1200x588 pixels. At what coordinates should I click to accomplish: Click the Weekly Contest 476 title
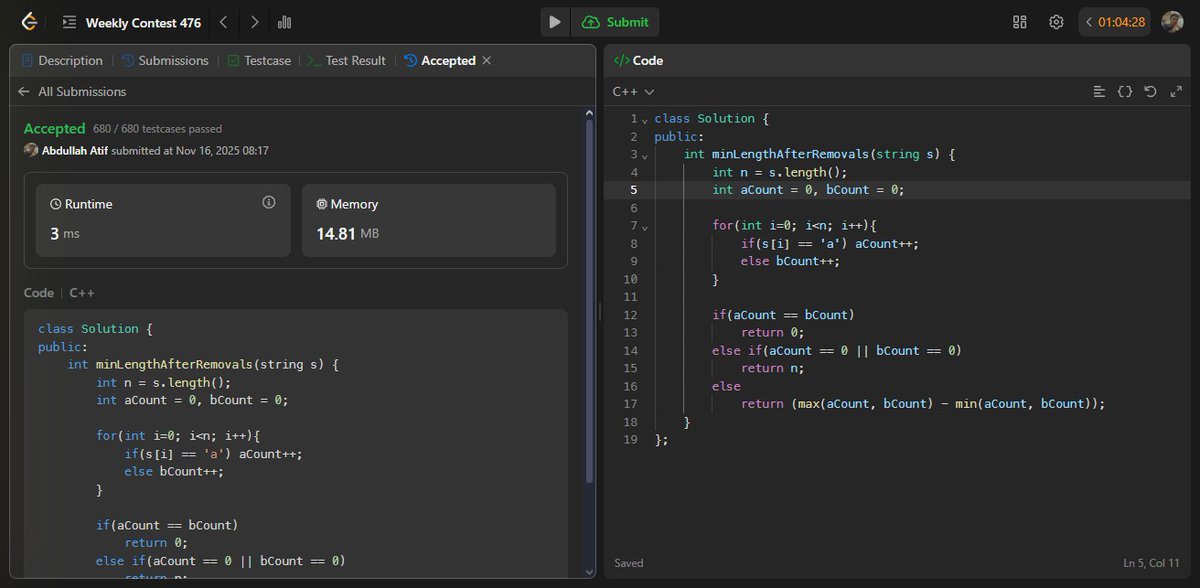(143, 22)
